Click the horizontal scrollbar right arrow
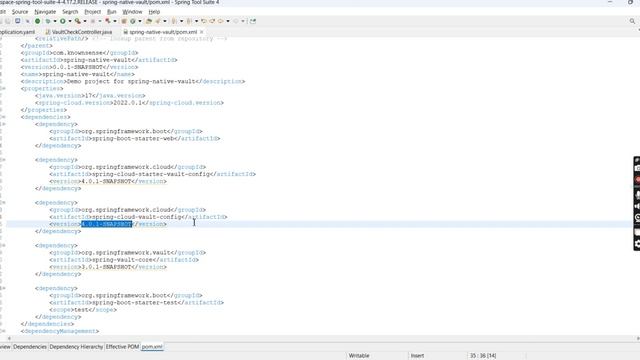This screenshot has height=360, width=640. (638, 338)
